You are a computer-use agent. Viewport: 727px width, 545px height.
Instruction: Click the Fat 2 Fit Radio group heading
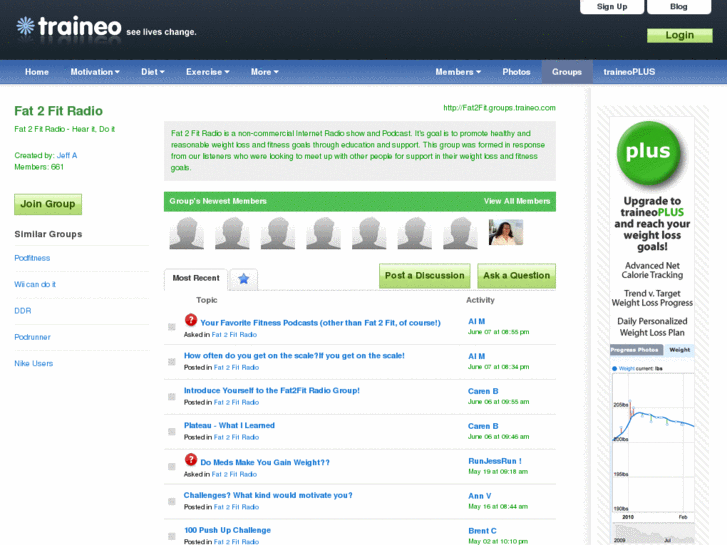click(x=58, y=111)
